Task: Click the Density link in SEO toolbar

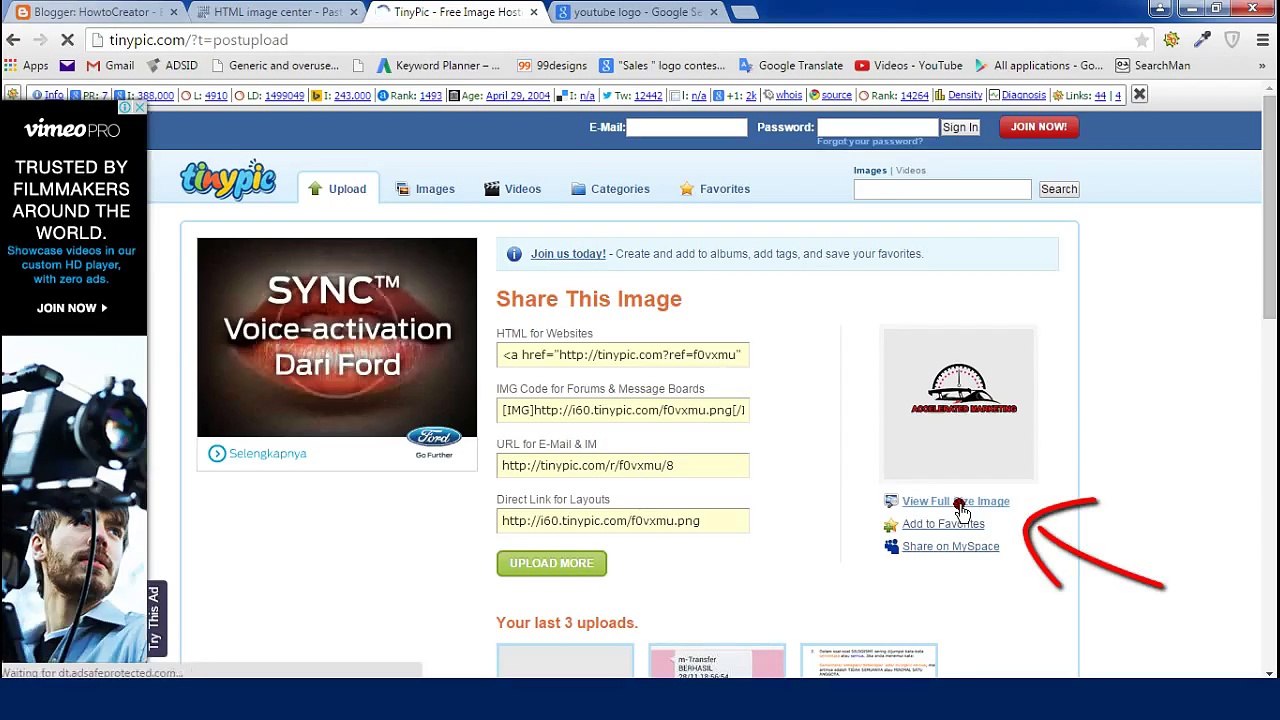Action: pyautogui.click(x=965, y=95)
